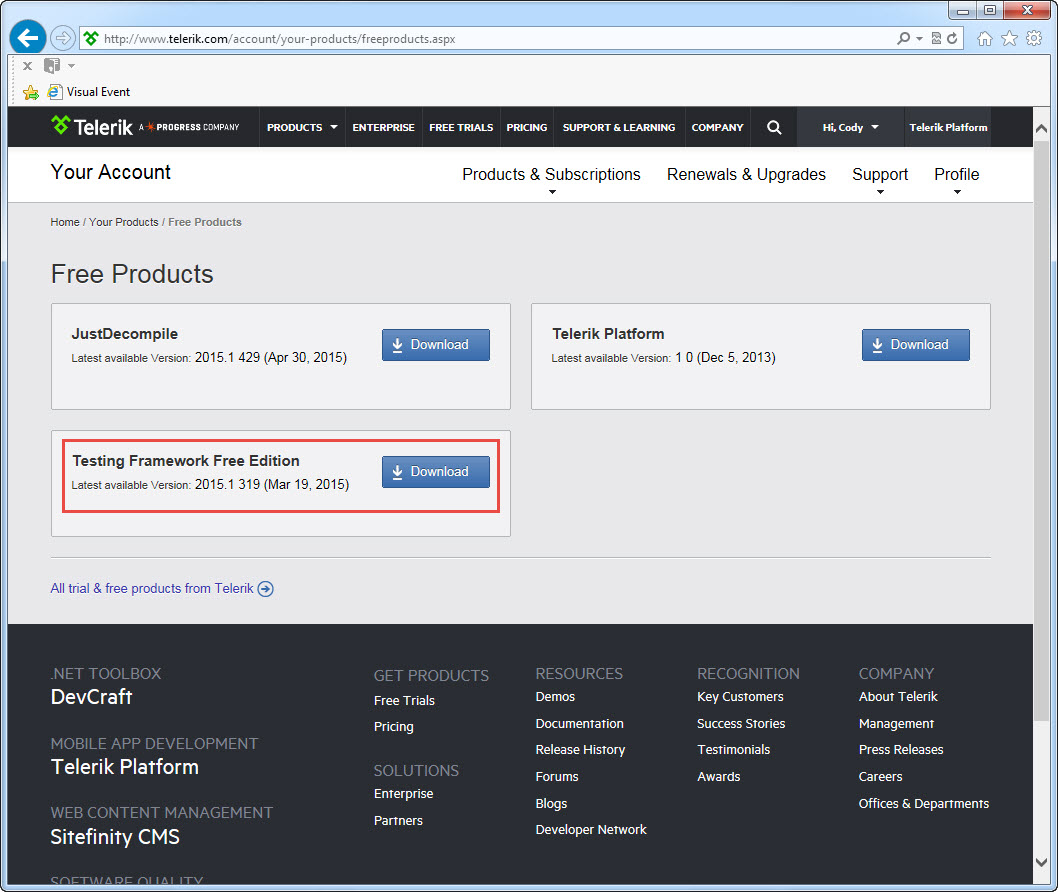Viewport: 1058px width, 892px height.
Task: Download JustDecompile
Action: click(x=435, y=345)
